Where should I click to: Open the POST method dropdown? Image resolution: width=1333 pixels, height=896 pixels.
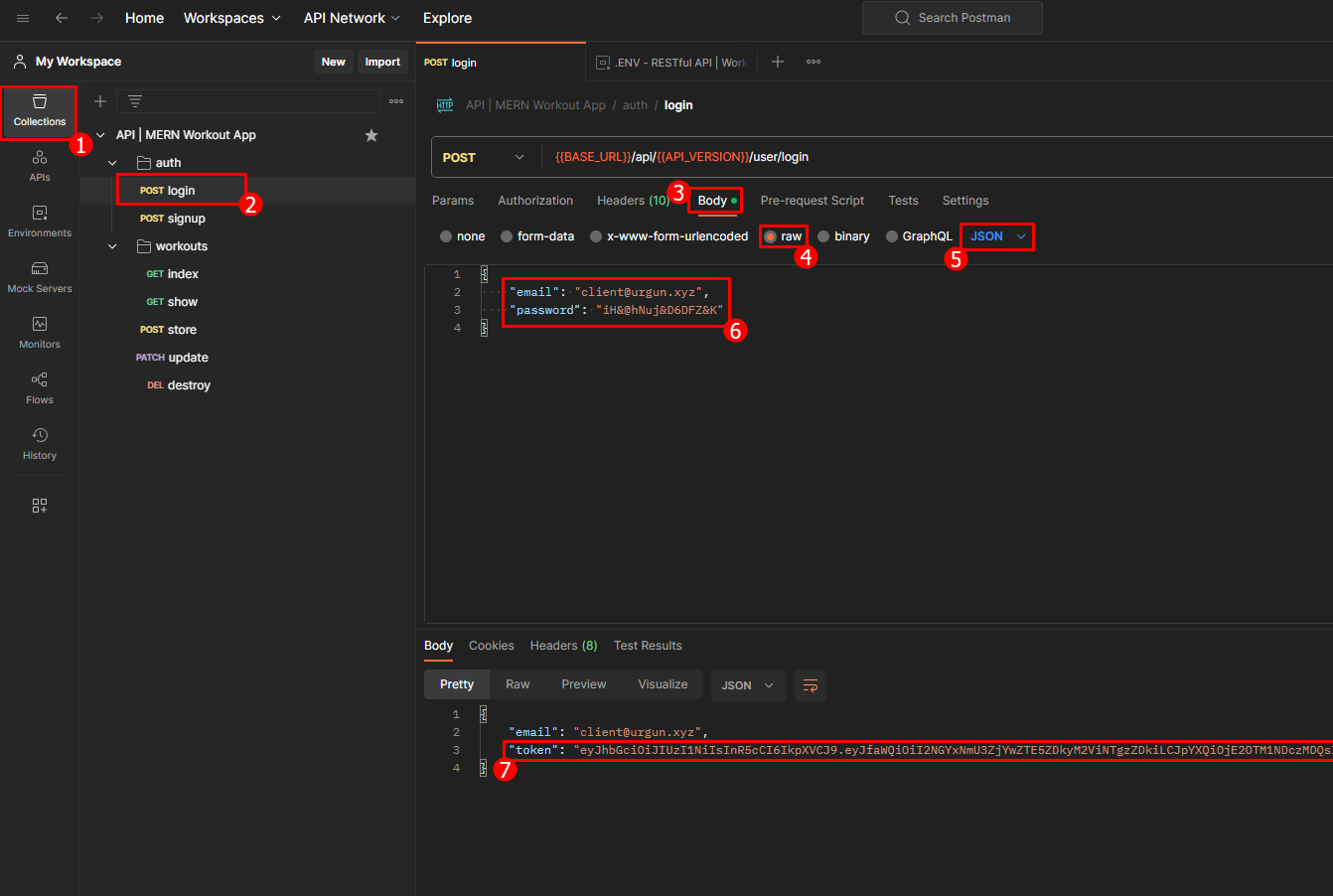[x=485, y=157]
